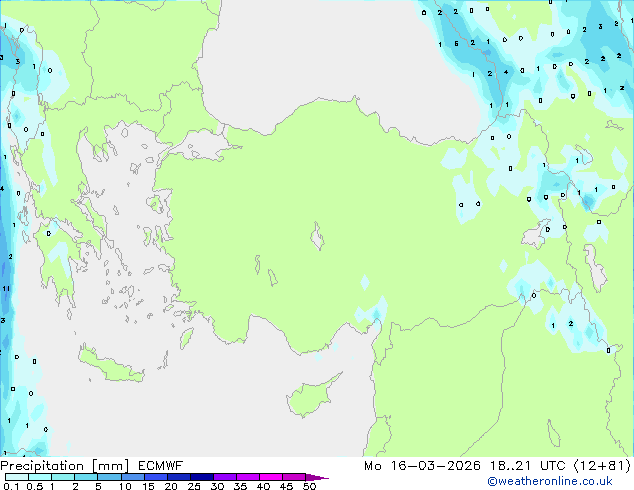Screen dimensions: 634x490
Task: Click the legend value "10"
Action: 125,486
